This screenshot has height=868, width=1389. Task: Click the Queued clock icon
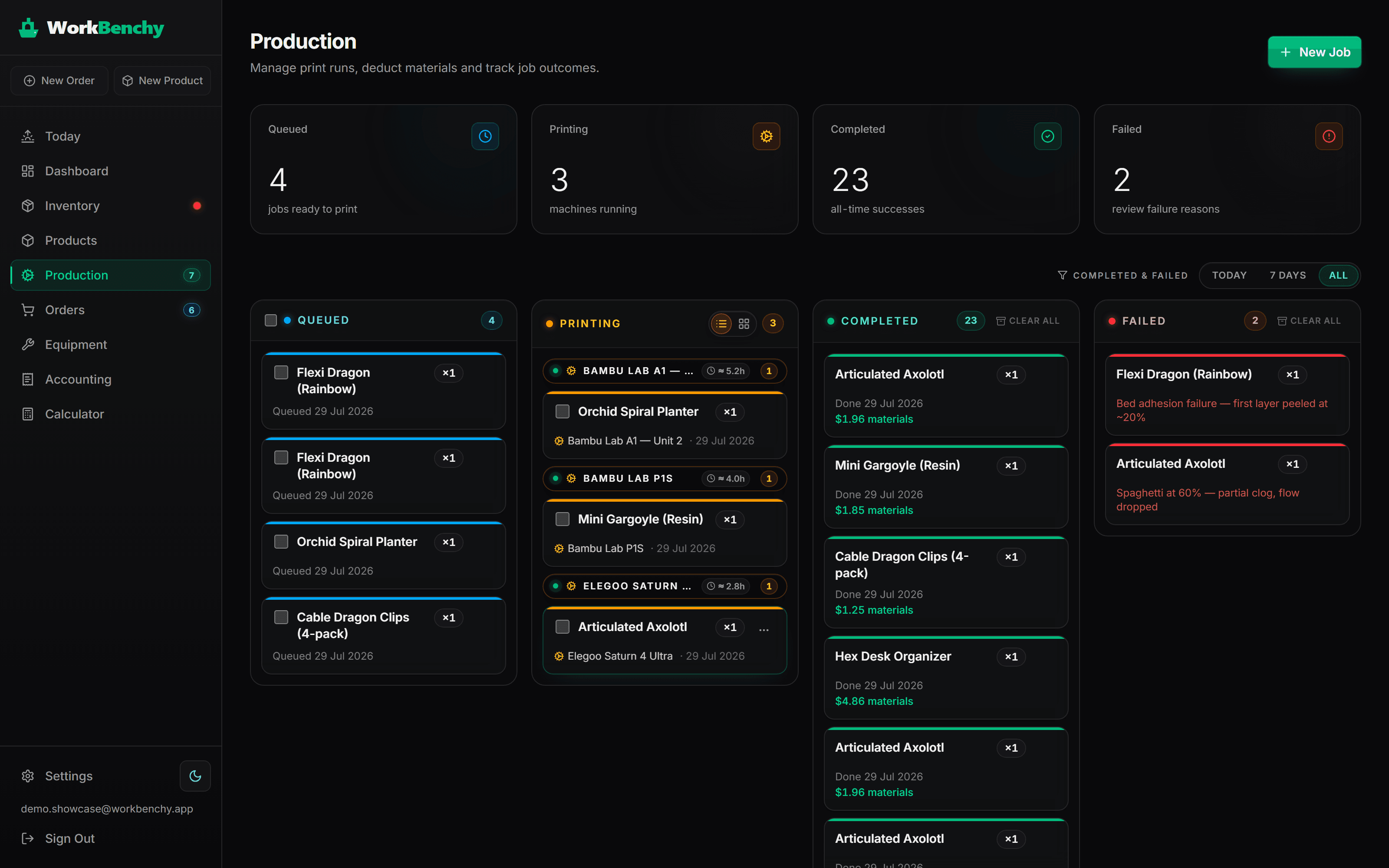[x=485, y=136]
